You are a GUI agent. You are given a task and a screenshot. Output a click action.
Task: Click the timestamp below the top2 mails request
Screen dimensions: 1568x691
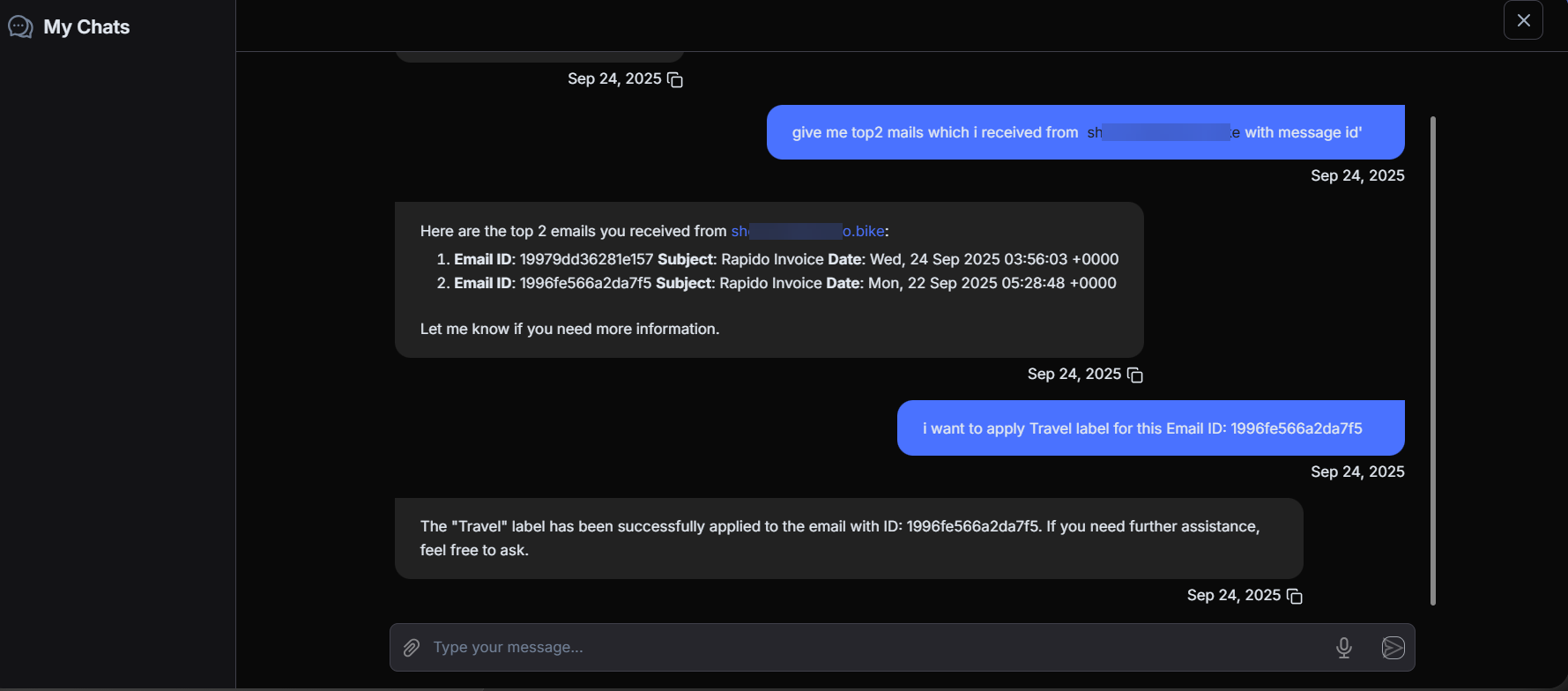1356,175
